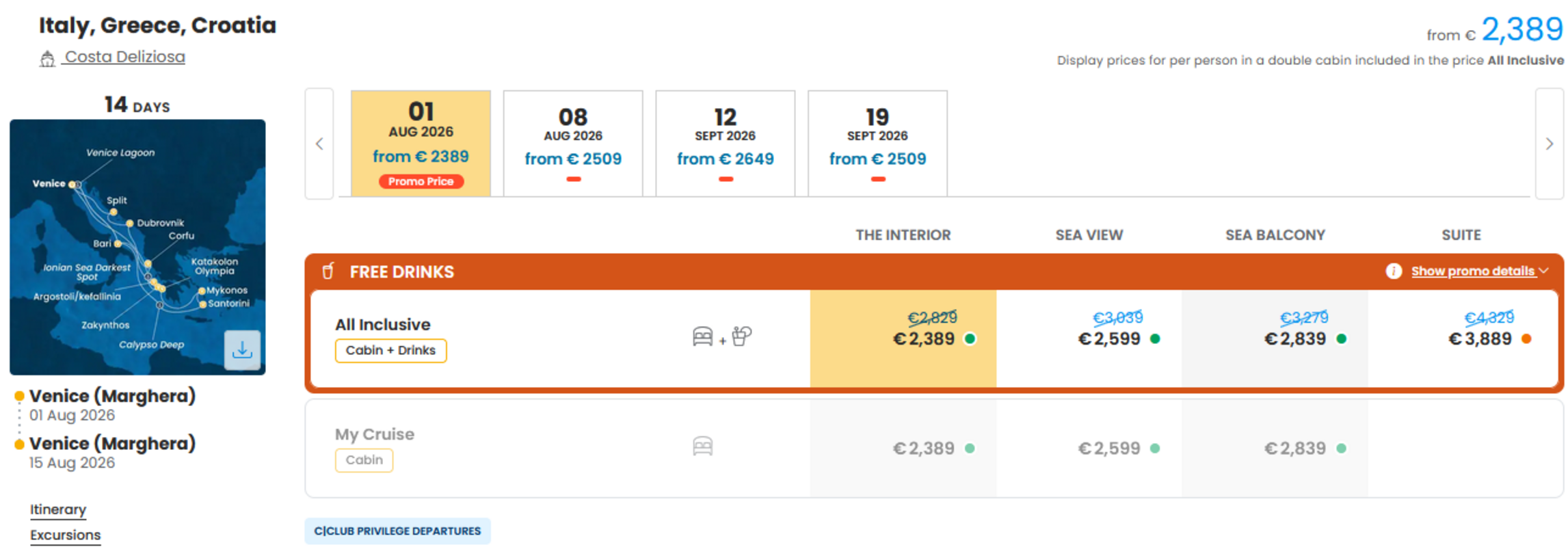The image size is (1568, 547).
Task: Click the bed icon in My Cruise row
Action: [x=702, y=446]
